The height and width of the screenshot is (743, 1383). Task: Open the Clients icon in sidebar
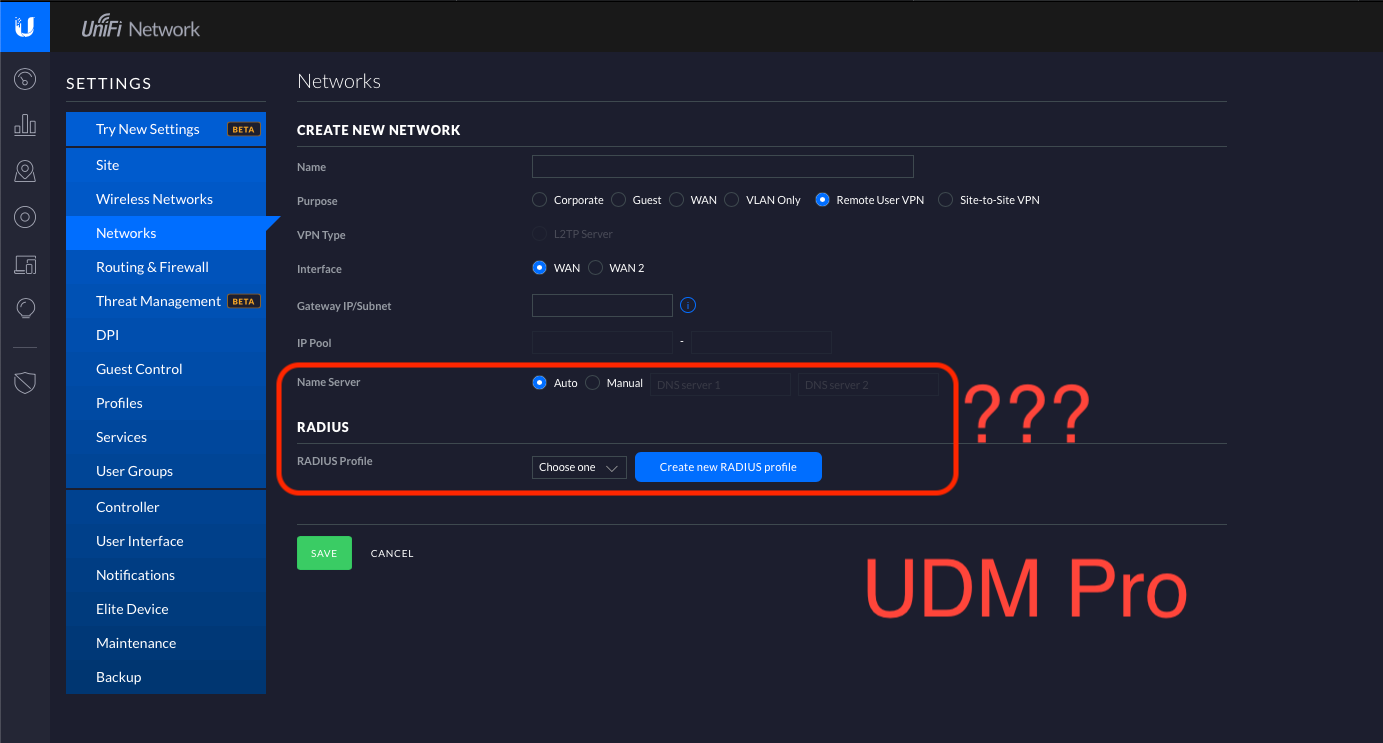[x=25, y=264]
